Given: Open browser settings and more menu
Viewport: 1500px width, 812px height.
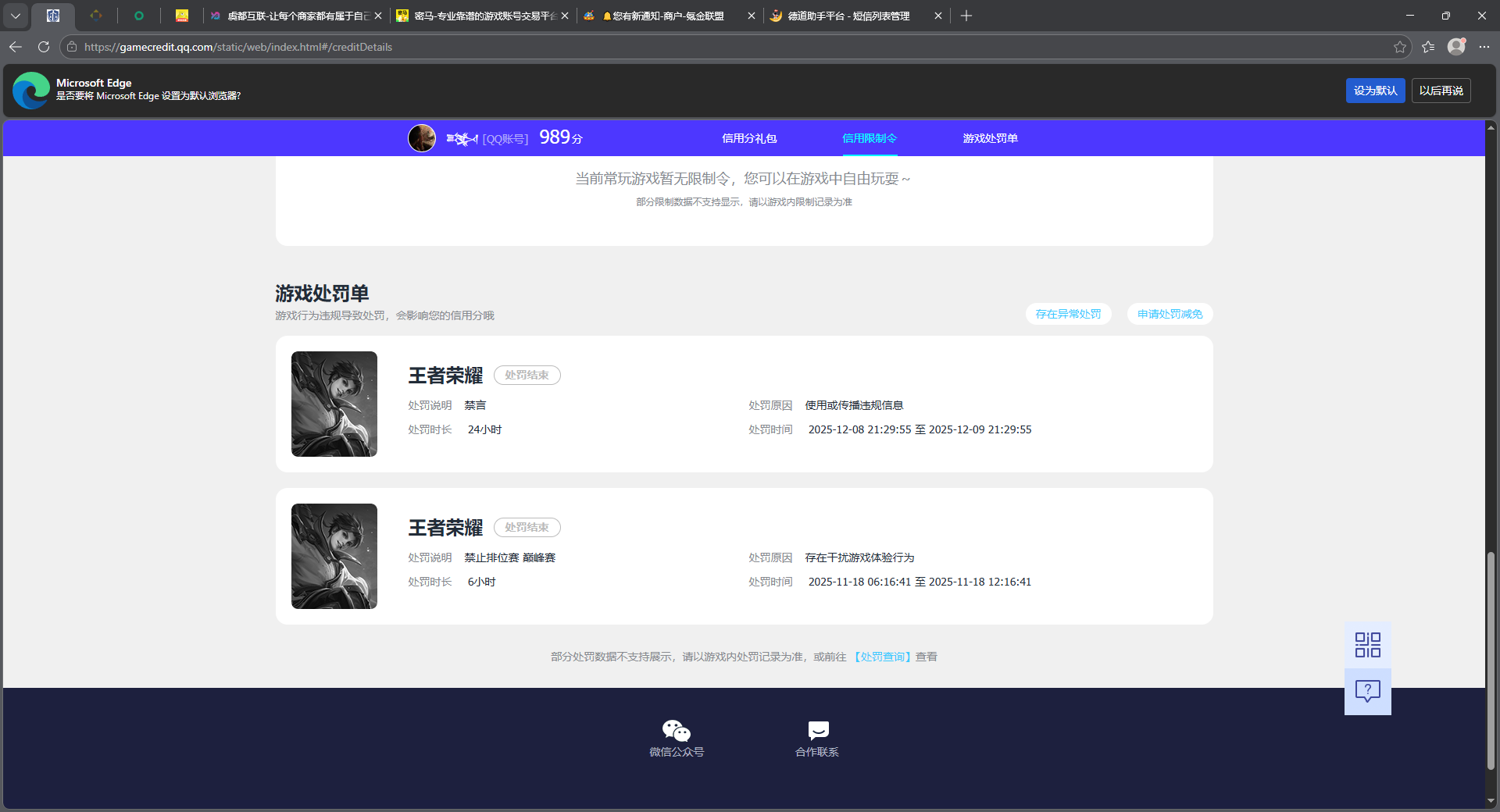Looking at the screenshot, I should click(x=1484, y=47).
